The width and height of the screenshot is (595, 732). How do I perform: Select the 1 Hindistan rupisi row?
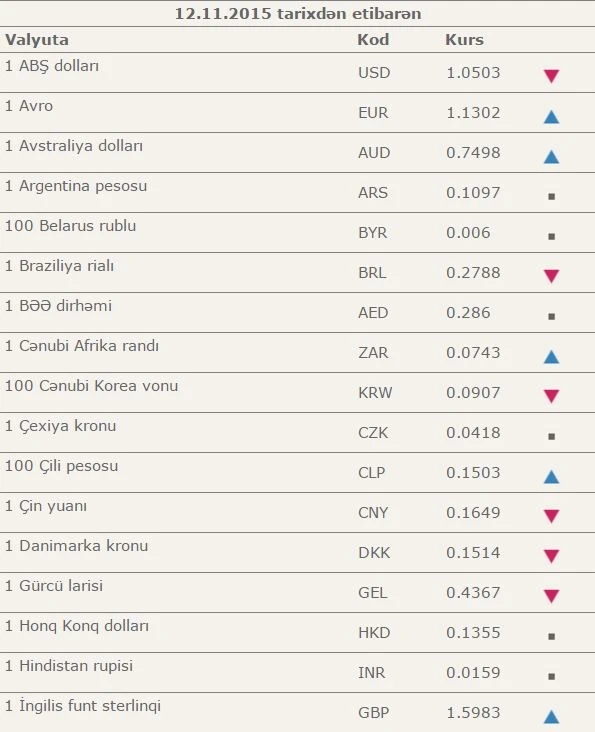click(x=297, y=672)
